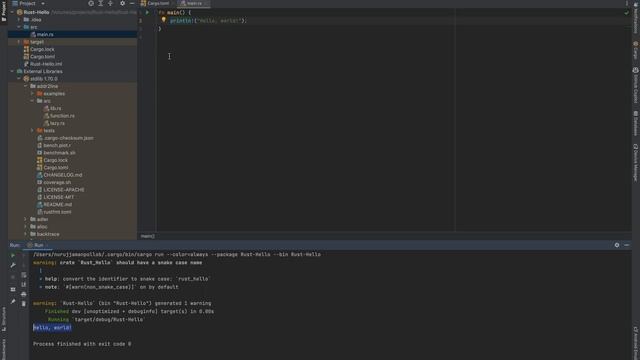Open the Android Emulator tool window
This screenshot has width=640, height=360.
click(x=636, y=343)
